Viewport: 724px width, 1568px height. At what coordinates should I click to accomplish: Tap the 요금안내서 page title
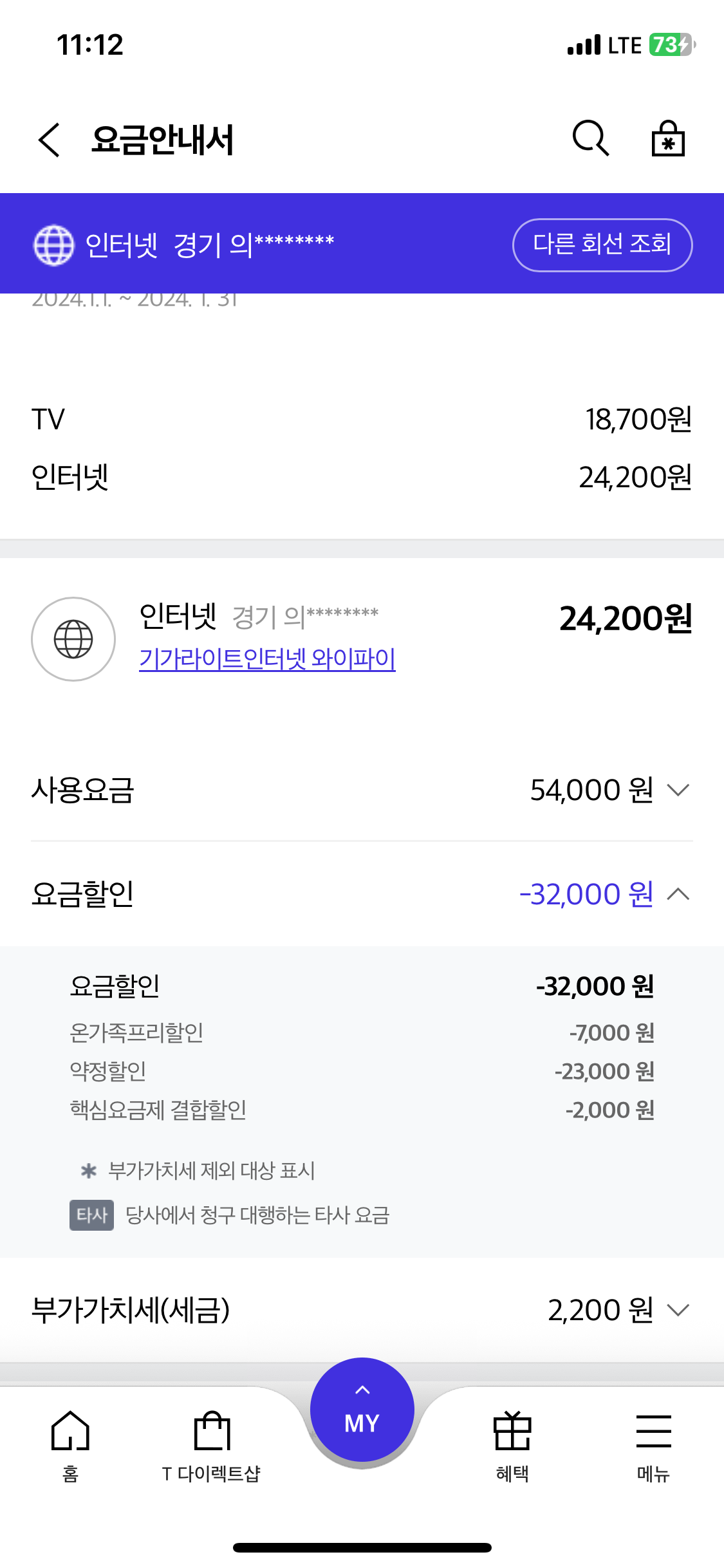[162, 140]
